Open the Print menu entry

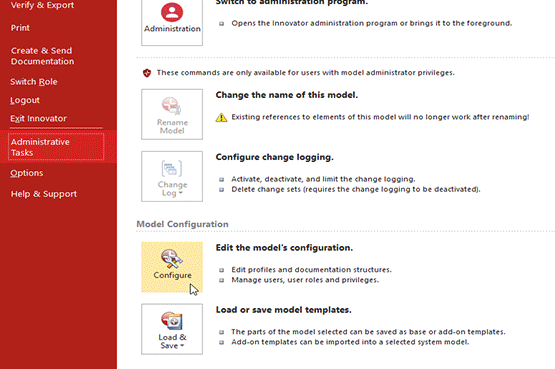pos(20,28)
